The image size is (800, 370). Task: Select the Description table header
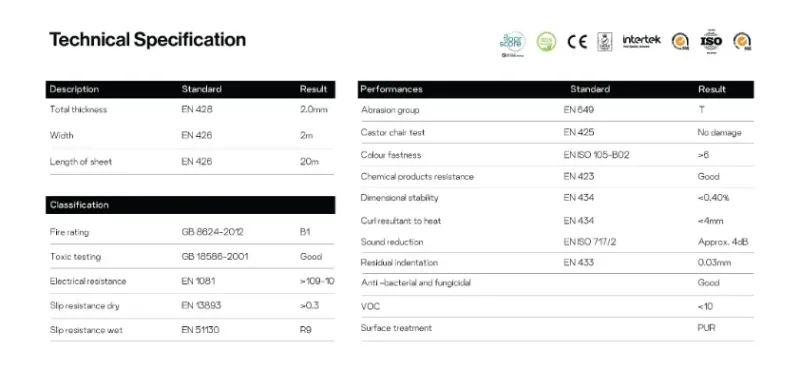(74, 89)
